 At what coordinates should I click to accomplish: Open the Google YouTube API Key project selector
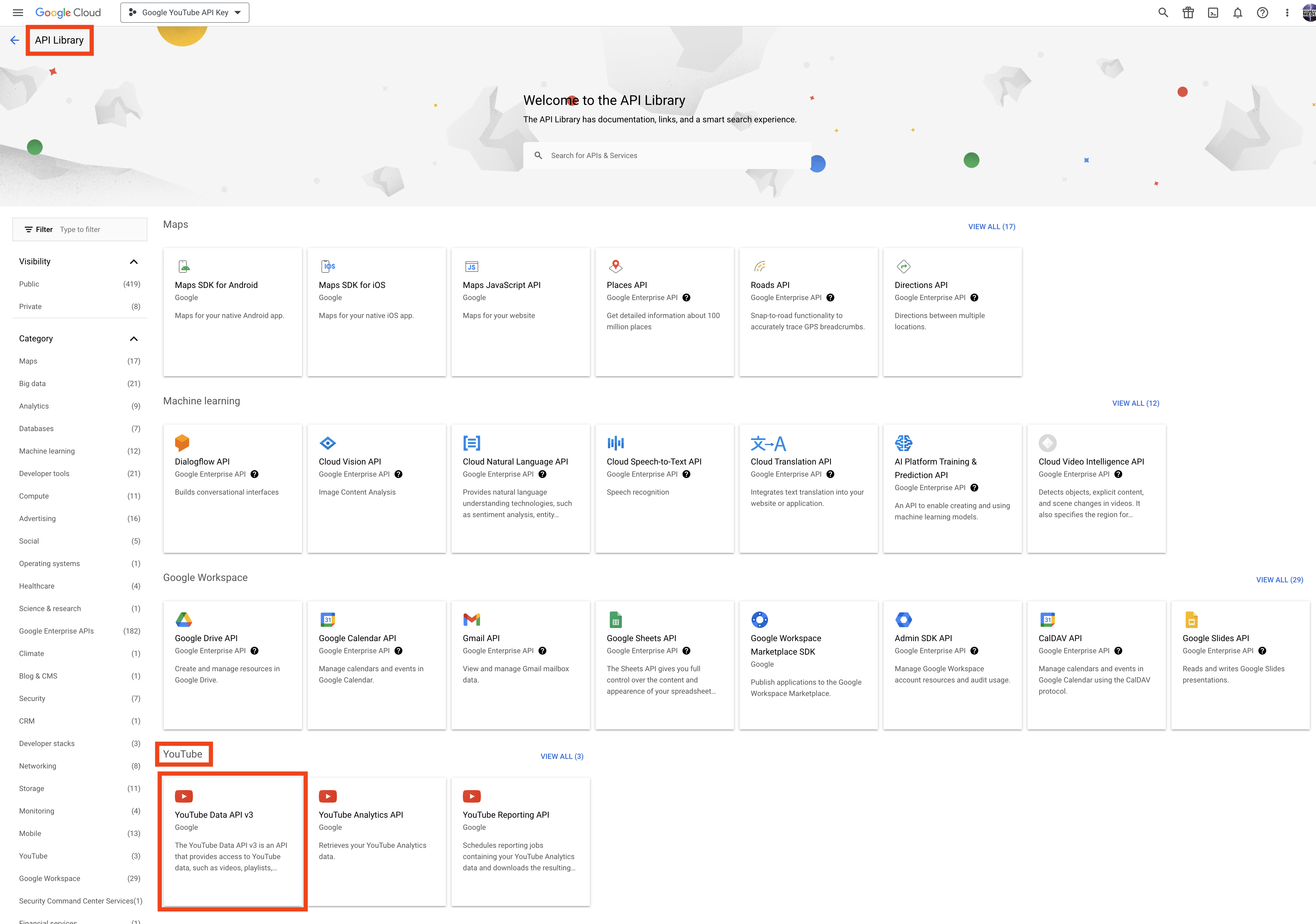pyautogui.click(x=184, y=13)
